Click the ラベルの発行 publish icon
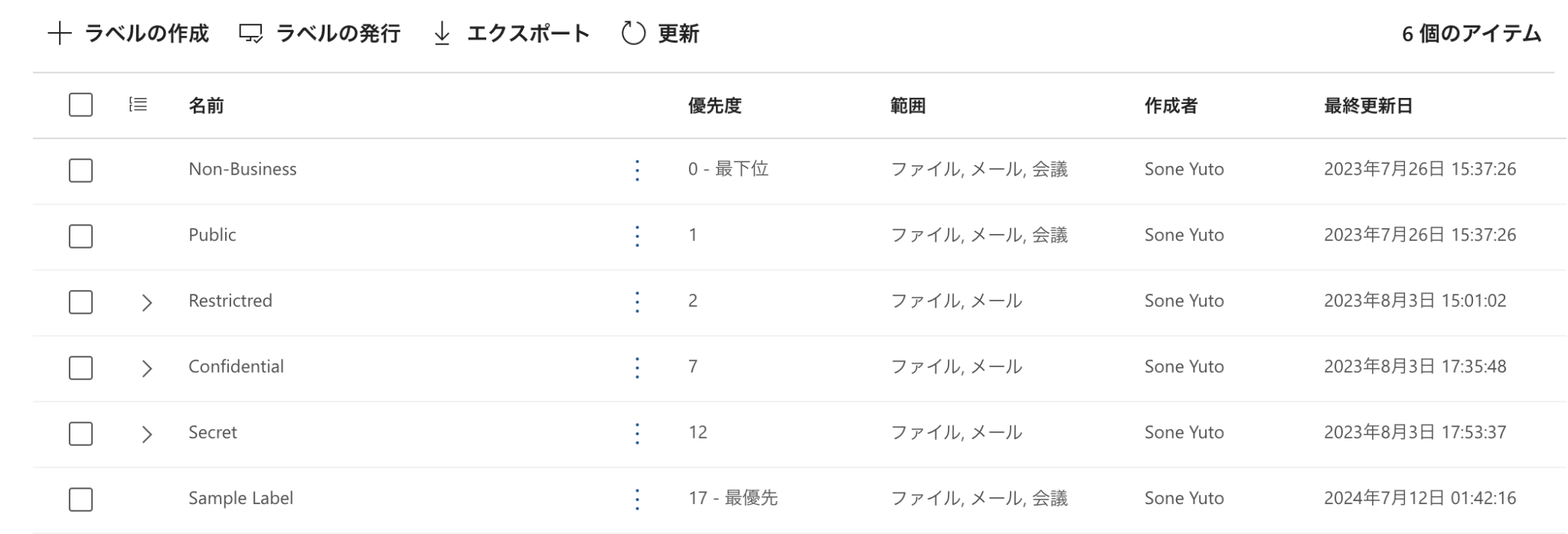This screenshot has width=1568, height=534. pyautogui.click(x=250, y=34)
